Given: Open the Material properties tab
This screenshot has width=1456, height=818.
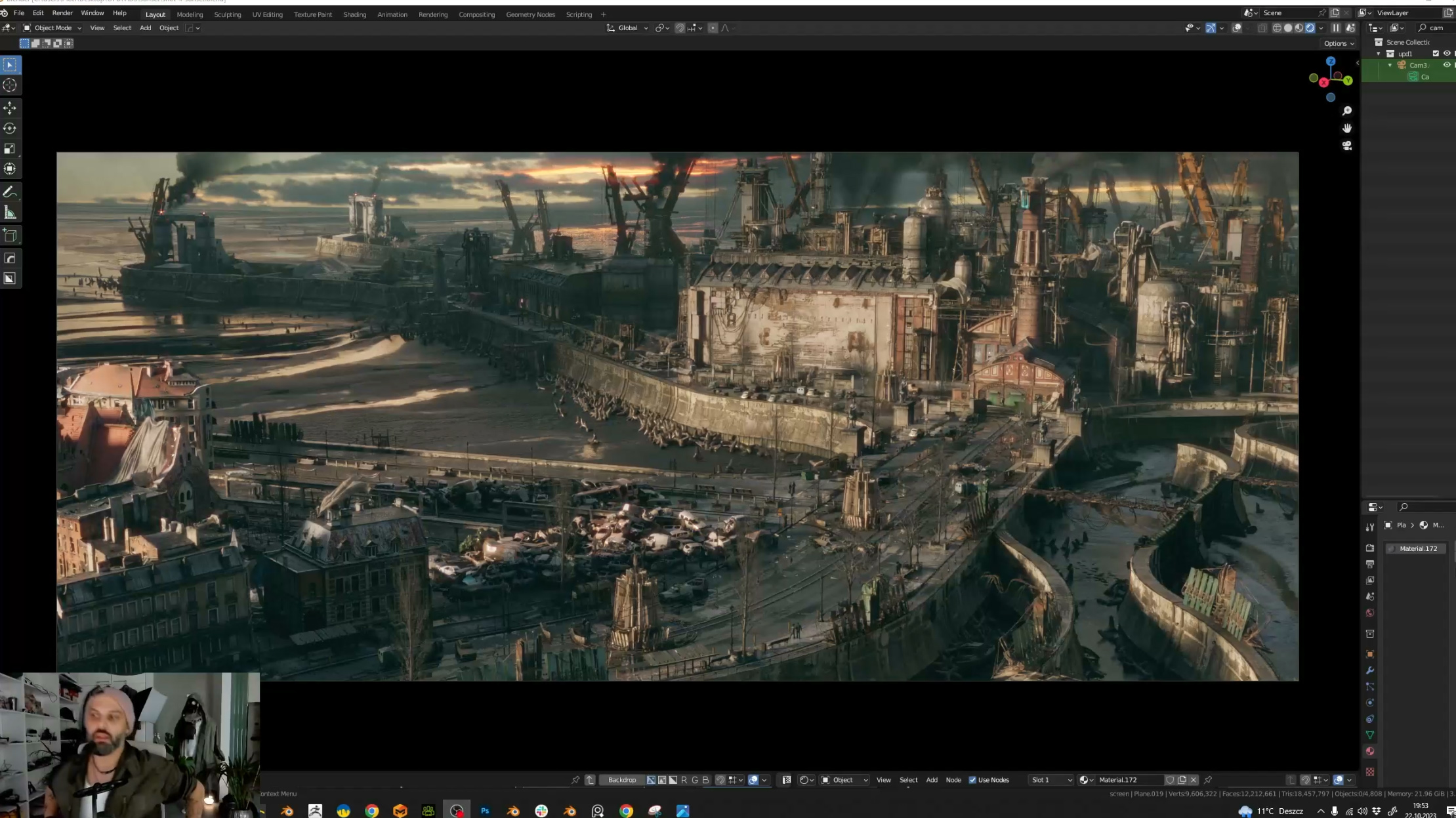Looking at the screenshot, I should 1370,752.
